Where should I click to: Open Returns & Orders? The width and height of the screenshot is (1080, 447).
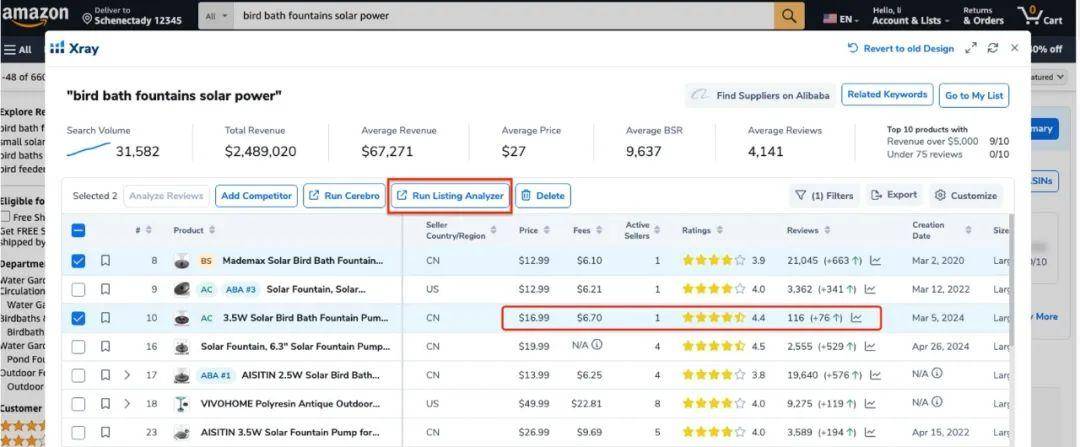[x=983, y=16]
